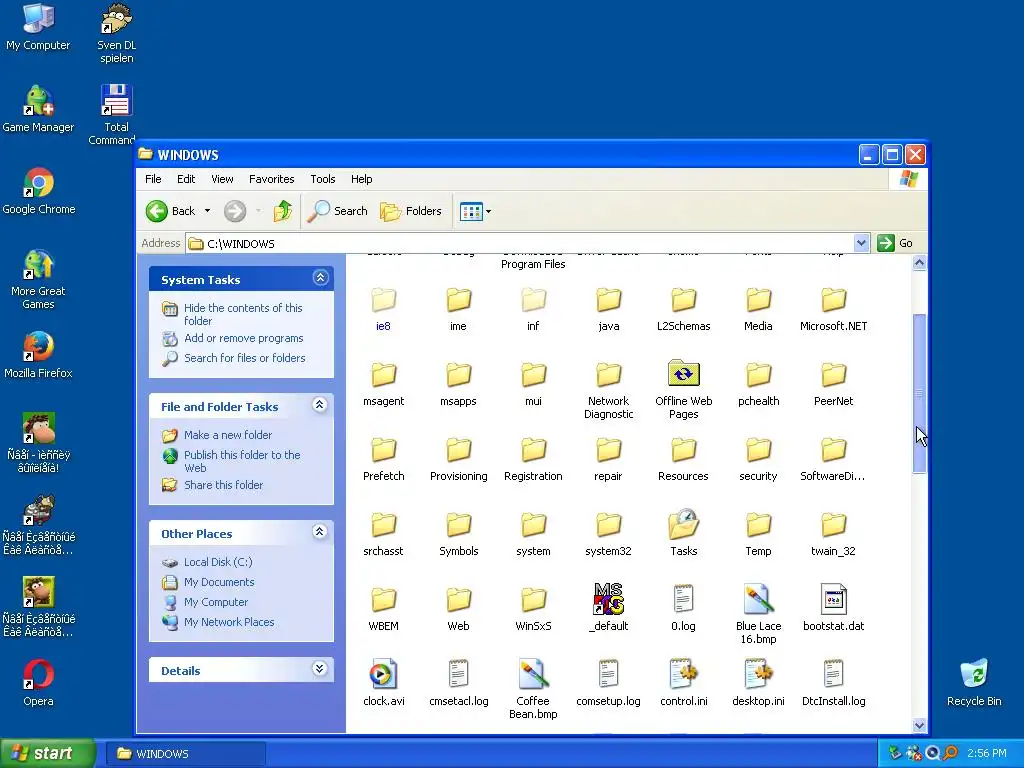1024x768 pixels.
Task: Click the scrollbar up arrow
Action: click(919, 263)
